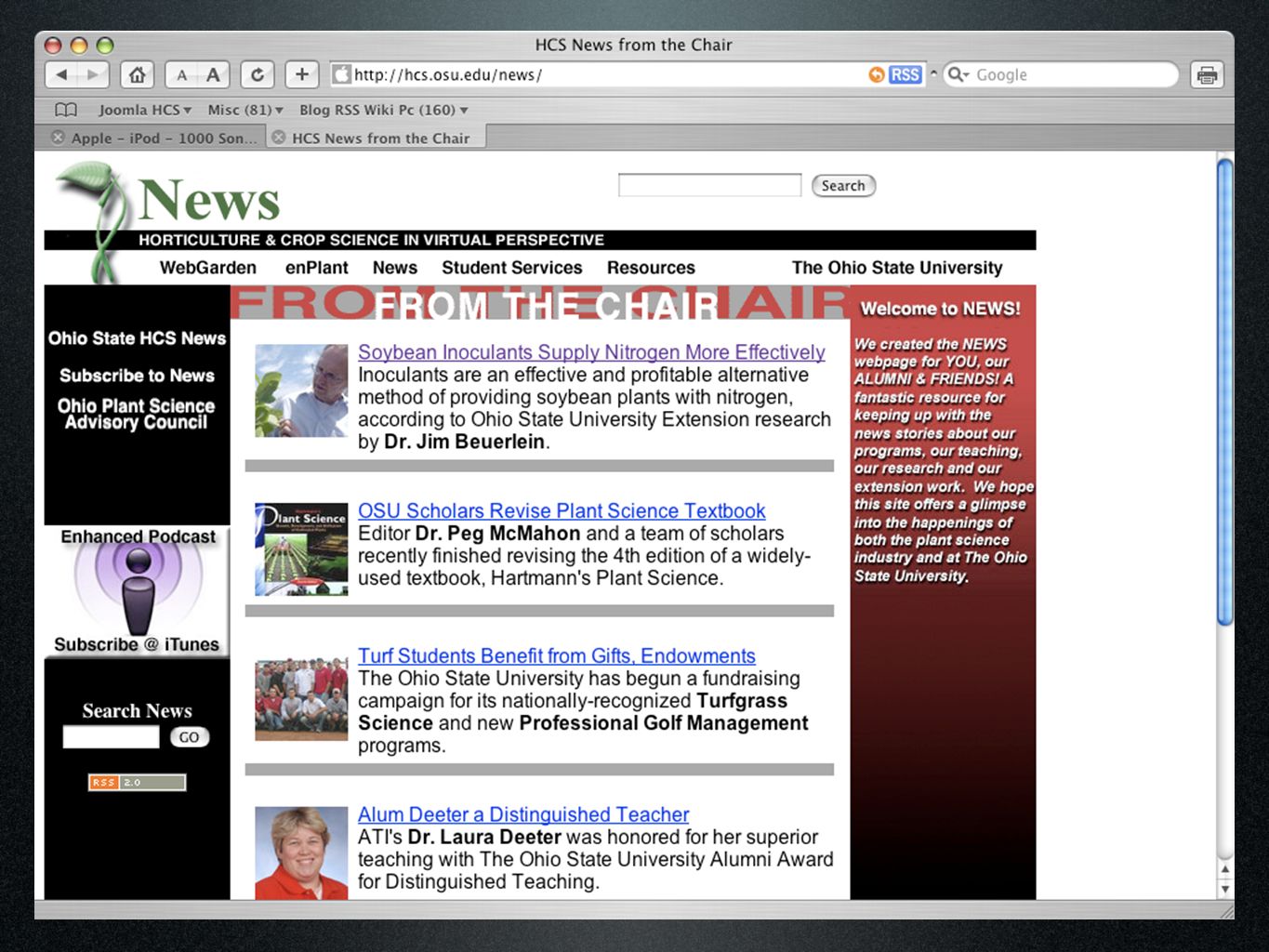Open Ohio Plant Science Advisory Council link
1269x952 pixels.
tap(137, 414)
